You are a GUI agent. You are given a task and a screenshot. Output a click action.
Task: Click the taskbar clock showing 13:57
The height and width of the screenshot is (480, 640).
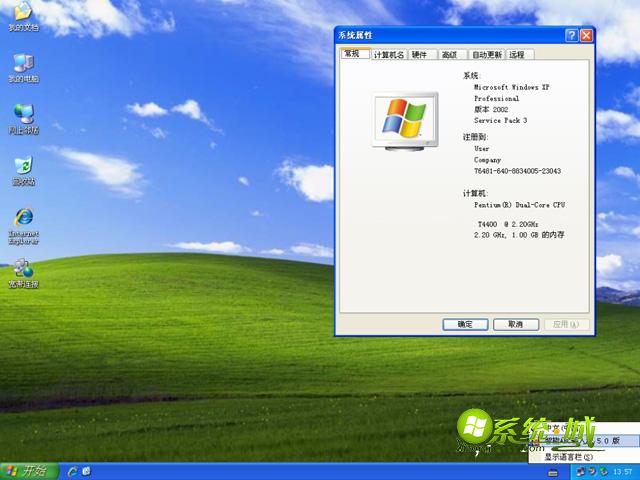tap(622, 472)
